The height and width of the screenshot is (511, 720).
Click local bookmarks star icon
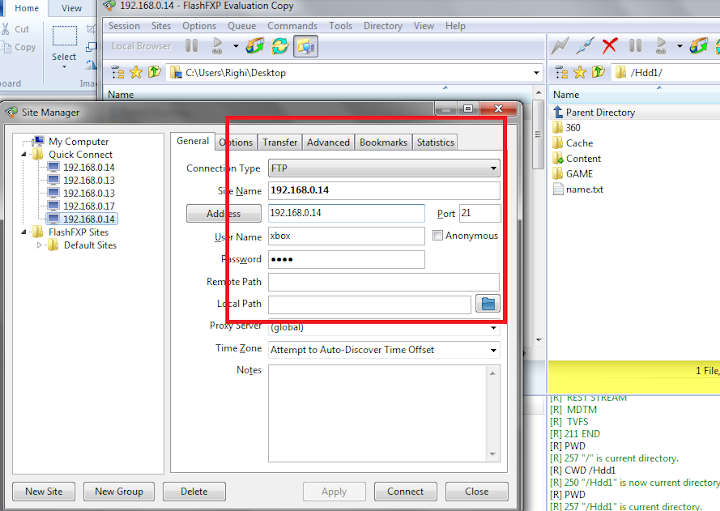click(x=136, y=73)
